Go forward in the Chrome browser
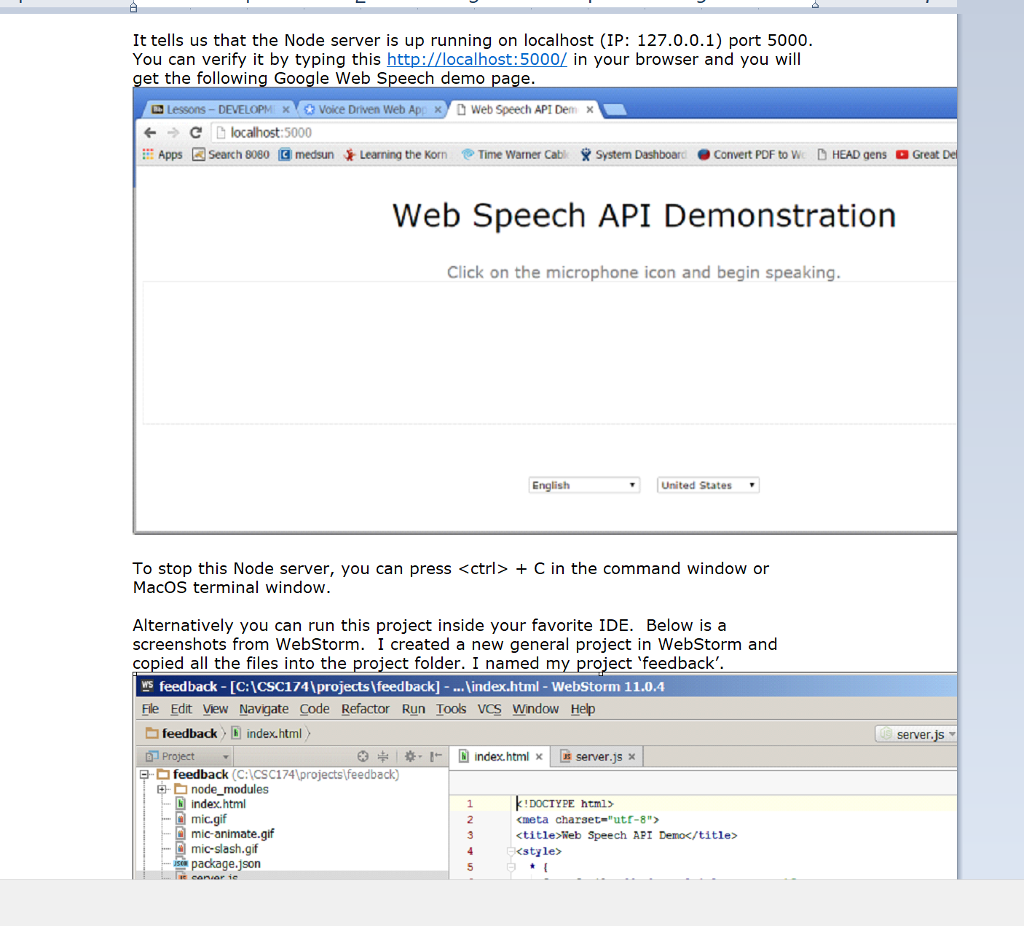The width and height of the screenshot is (1024, 926). click(x=173, y=133)
